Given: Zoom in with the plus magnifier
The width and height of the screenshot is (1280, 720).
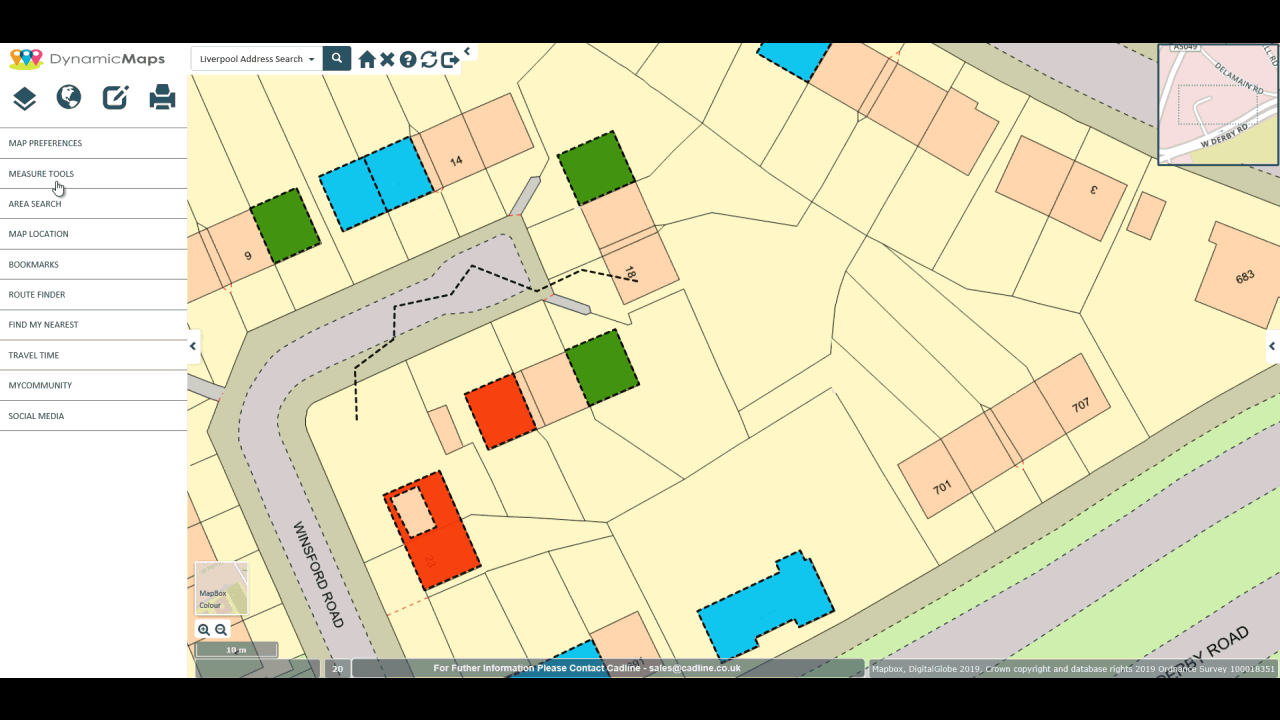Looking at the screenshot, I should pos(204,630).
